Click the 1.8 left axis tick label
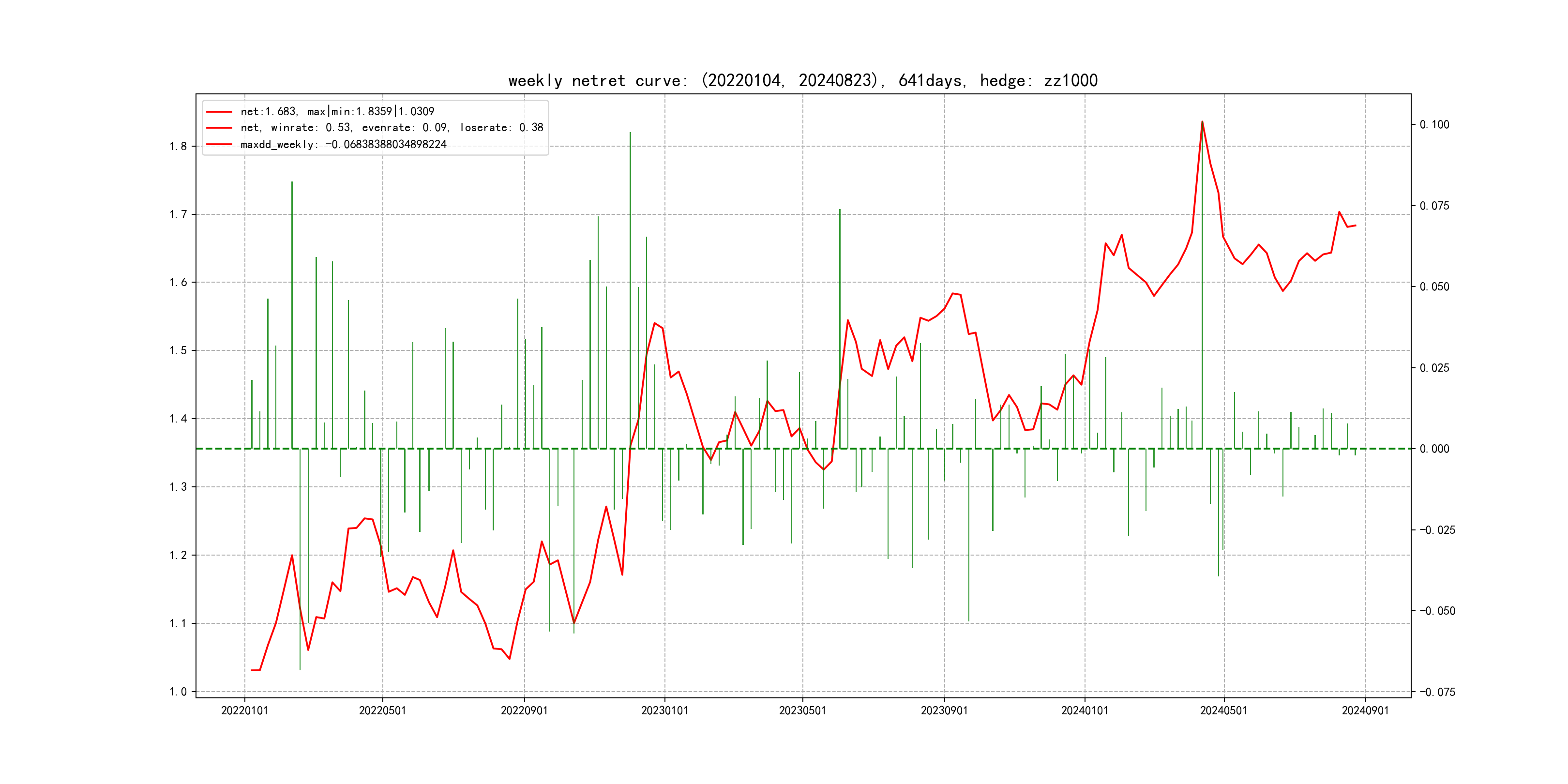The width and height of the screenshot is (1568, 784). point(178,146)
